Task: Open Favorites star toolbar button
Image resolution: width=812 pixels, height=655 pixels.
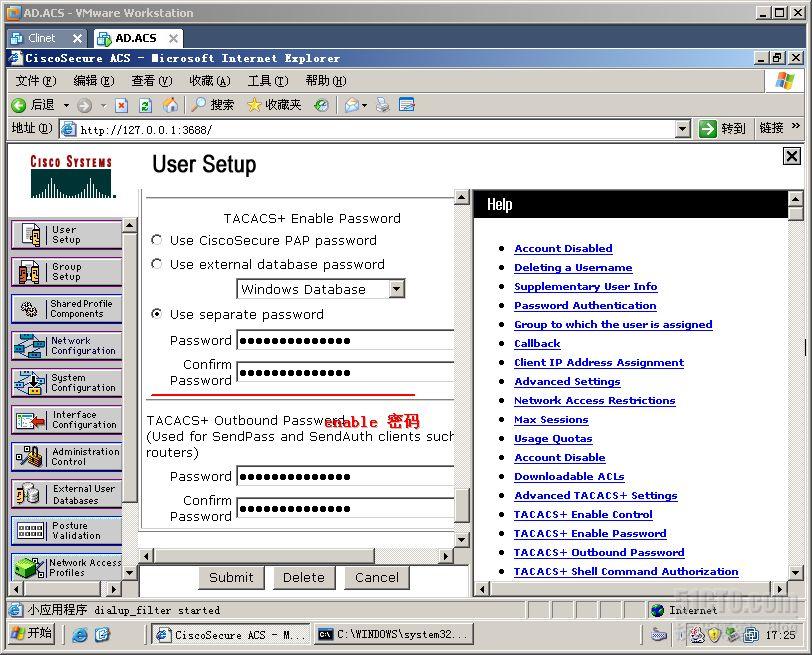Action: [274, 105]
